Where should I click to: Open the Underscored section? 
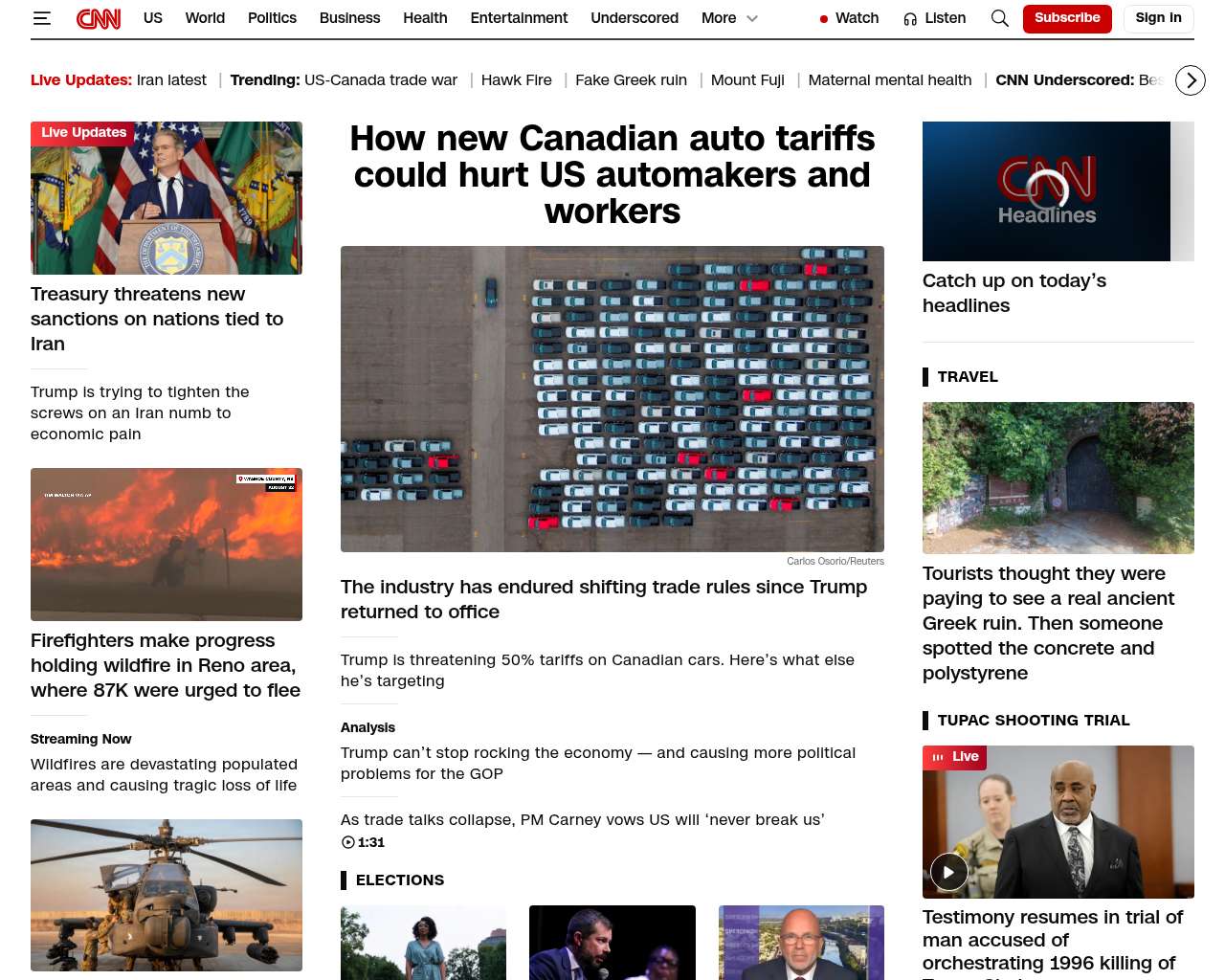tap(635, 18)
